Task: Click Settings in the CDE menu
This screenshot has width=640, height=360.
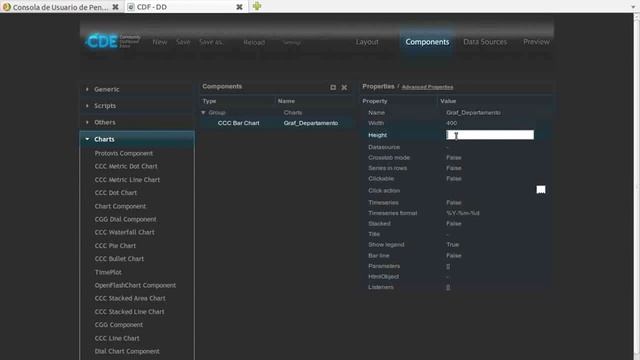Action: [x=291, y=42]
